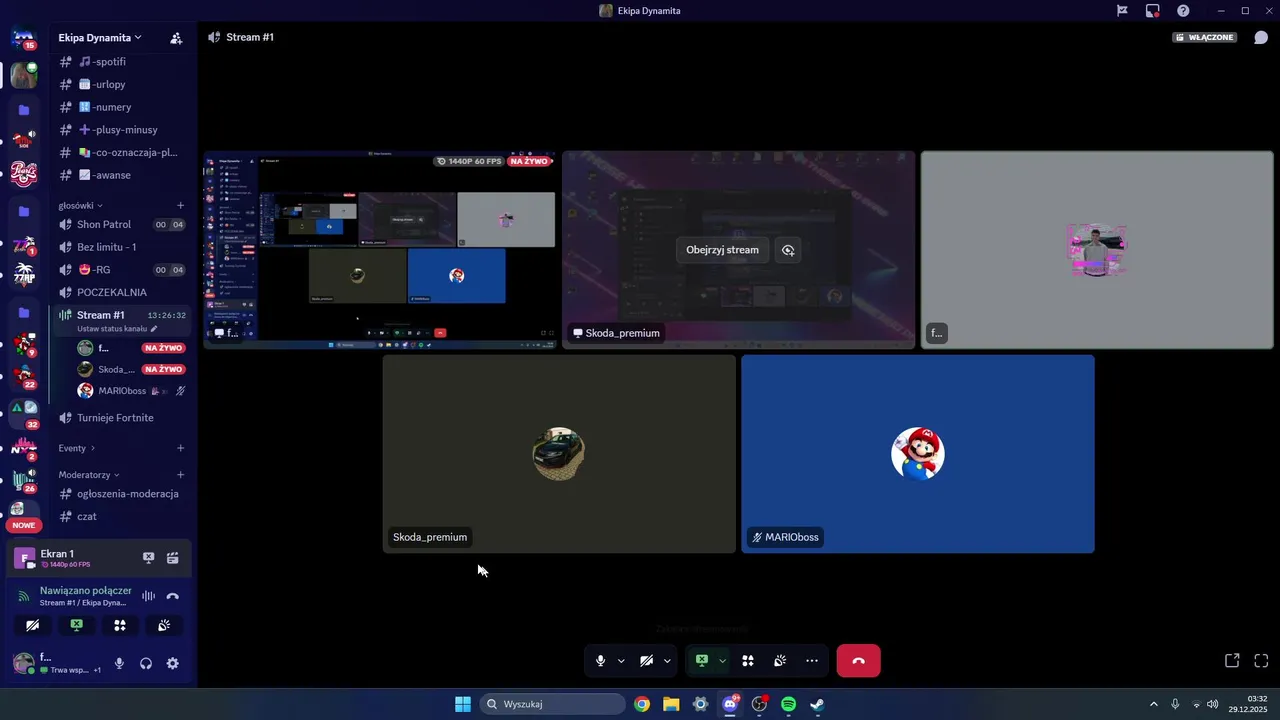Toggle the green screen share in sidebar

click(x=76, y=625)
